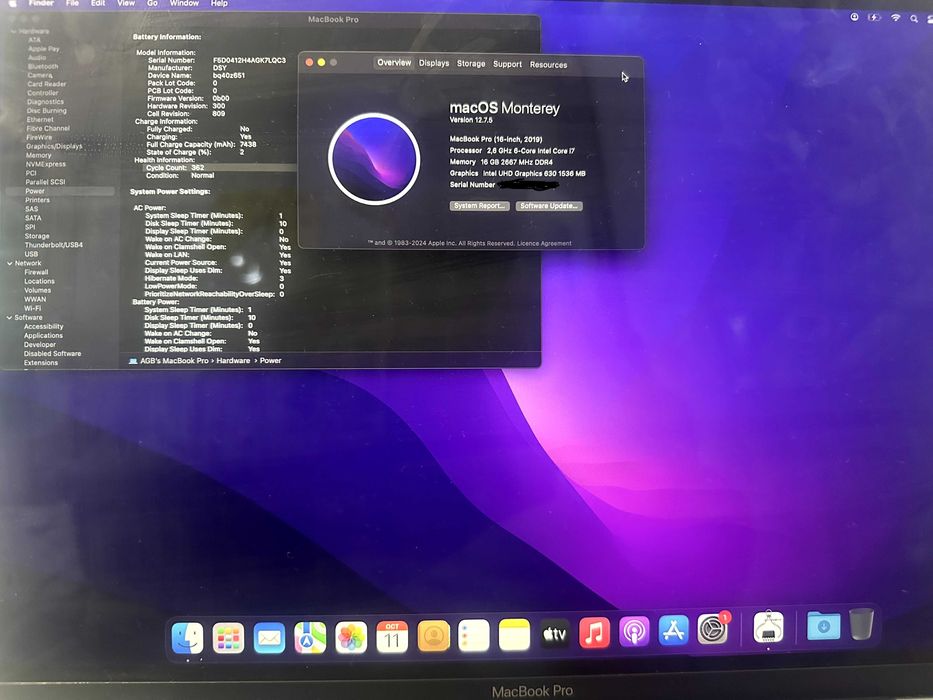Screen dimensions: 933x700
Task: Launch the Mail app from Dock
Action: point(270,638)
